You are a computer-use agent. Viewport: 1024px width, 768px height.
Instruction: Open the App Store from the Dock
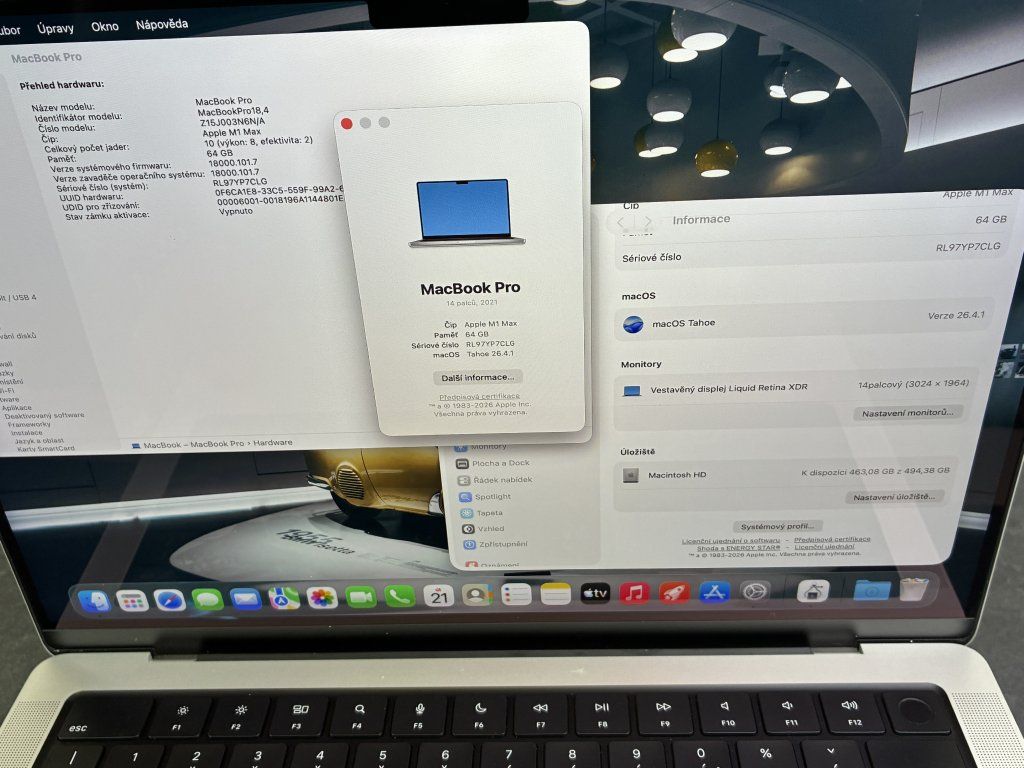pos(714,592)
